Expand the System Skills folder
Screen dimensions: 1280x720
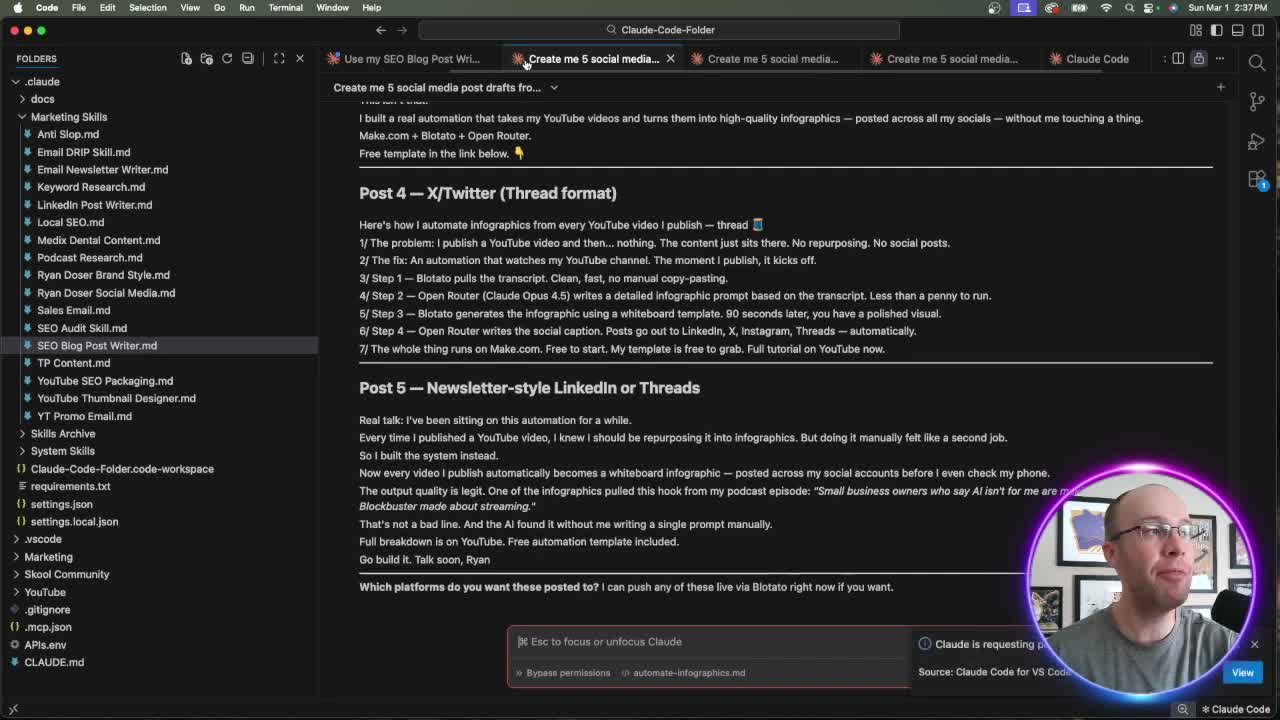point(62,451)
